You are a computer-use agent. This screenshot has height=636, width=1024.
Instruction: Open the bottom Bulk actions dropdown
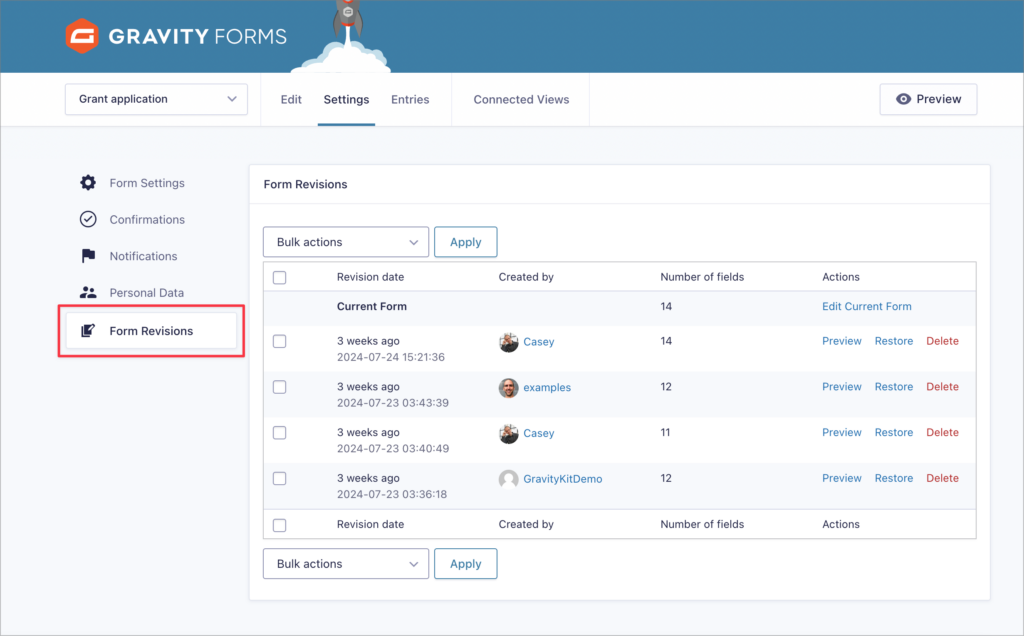pos(346,564)
